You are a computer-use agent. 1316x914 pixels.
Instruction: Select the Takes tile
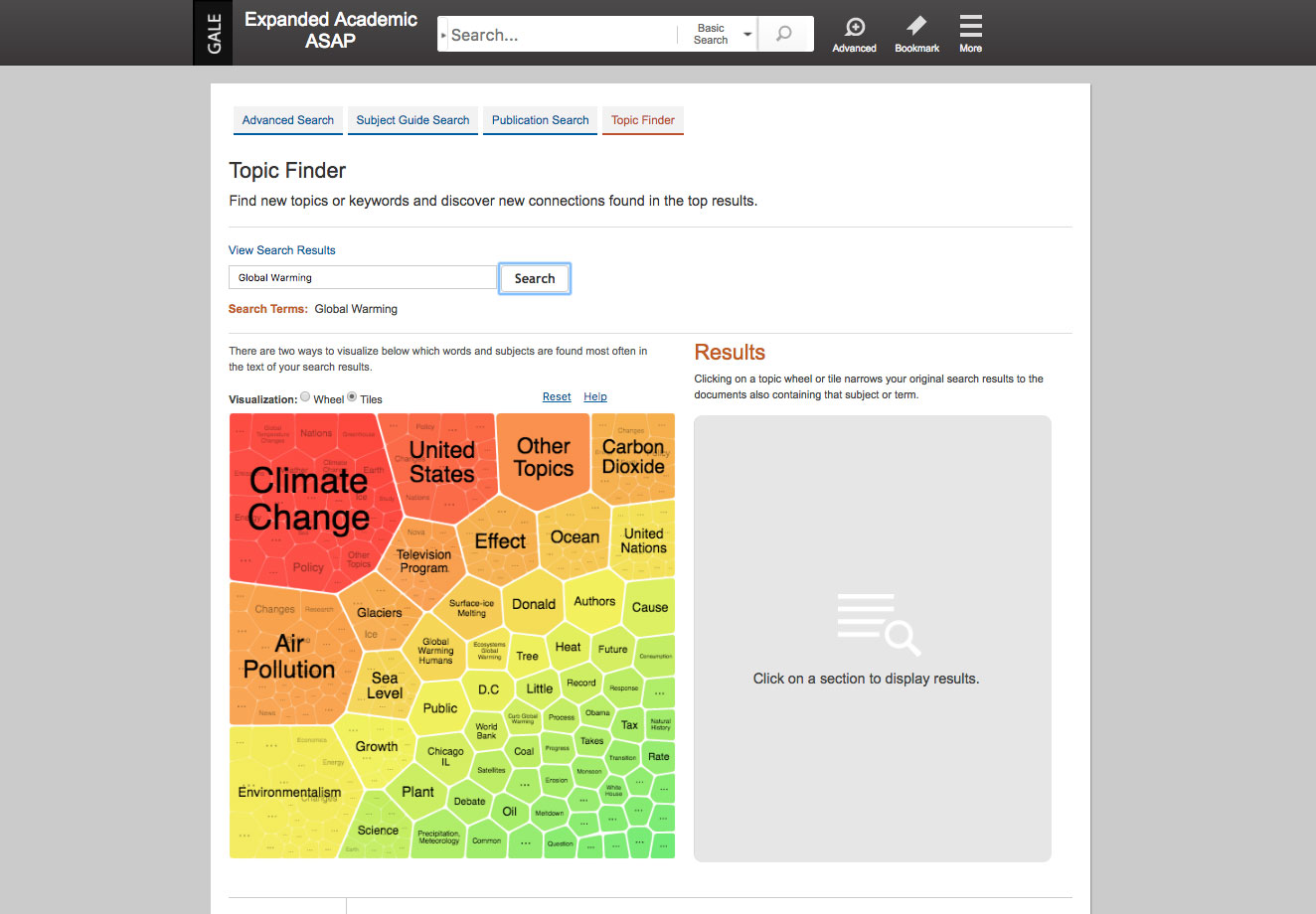click(x=591, y=741)
